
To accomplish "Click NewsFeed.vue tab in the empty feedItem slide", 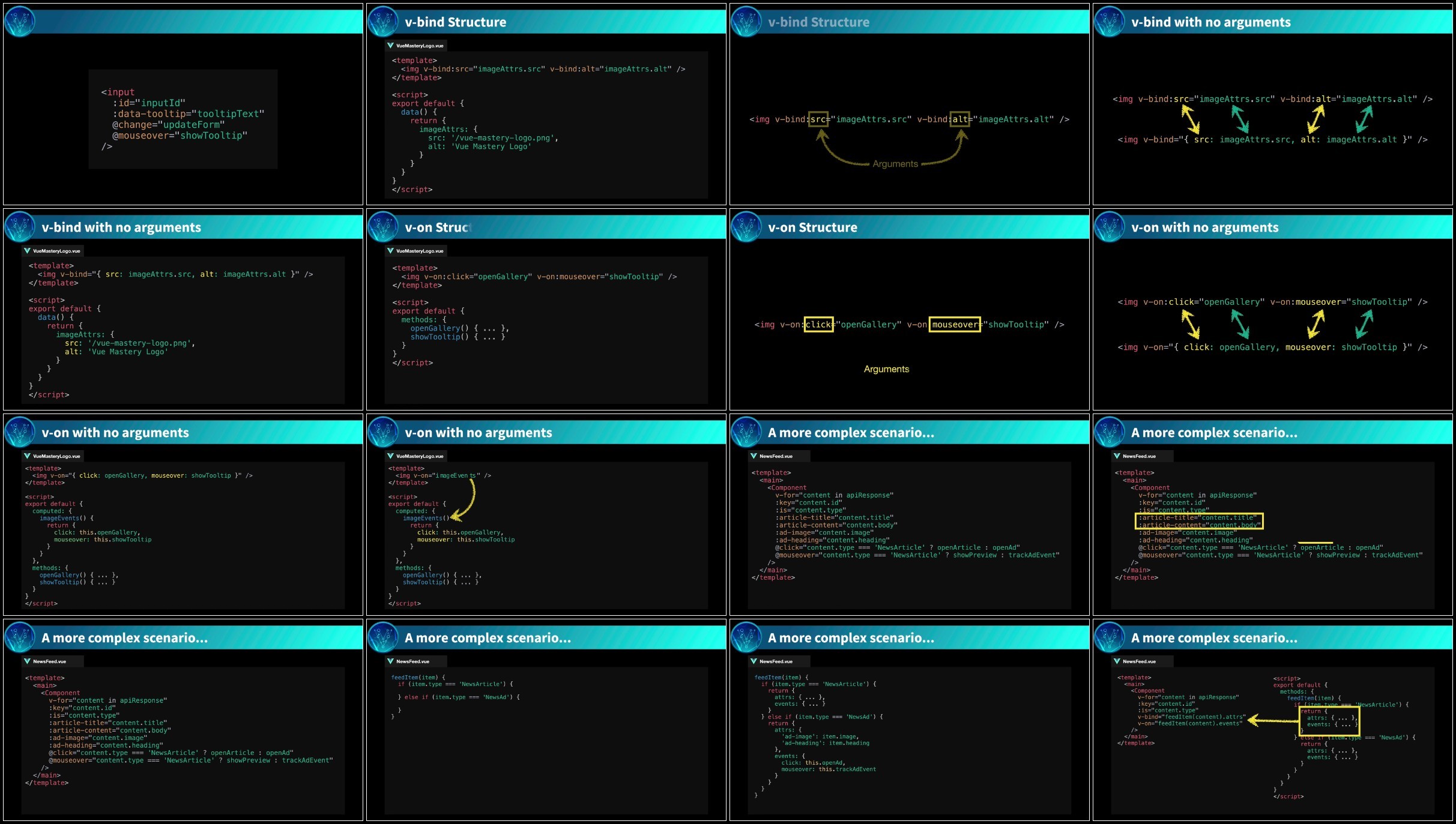I will point(414,661).
